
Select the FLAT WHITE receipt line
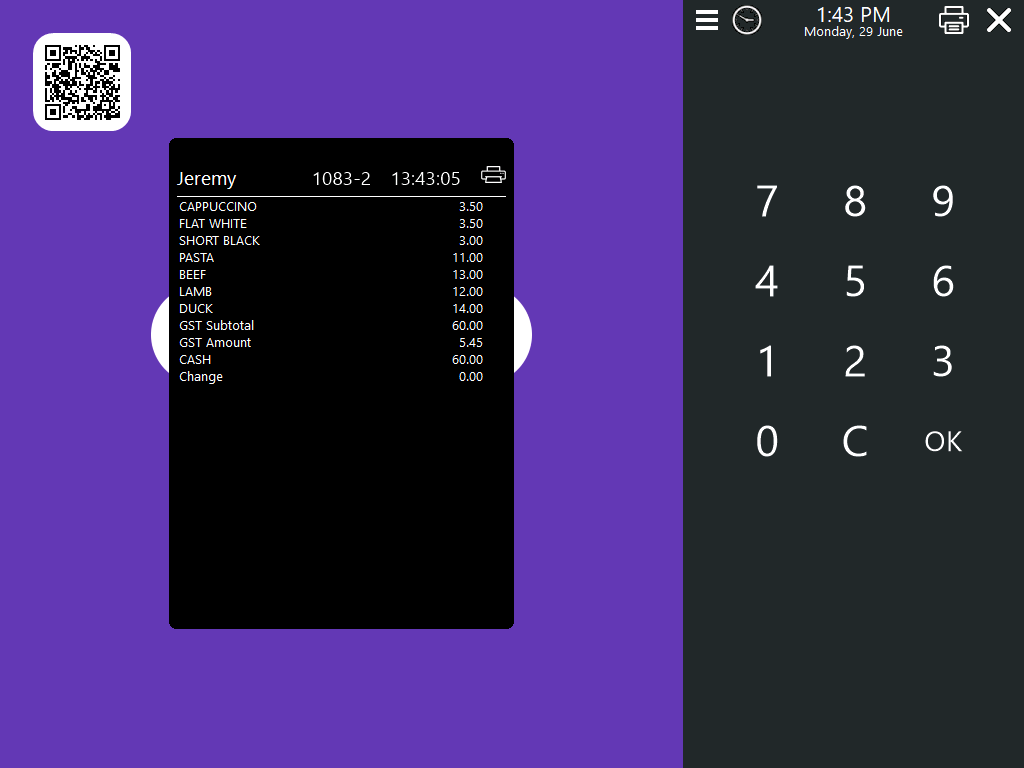coord(331,223)
